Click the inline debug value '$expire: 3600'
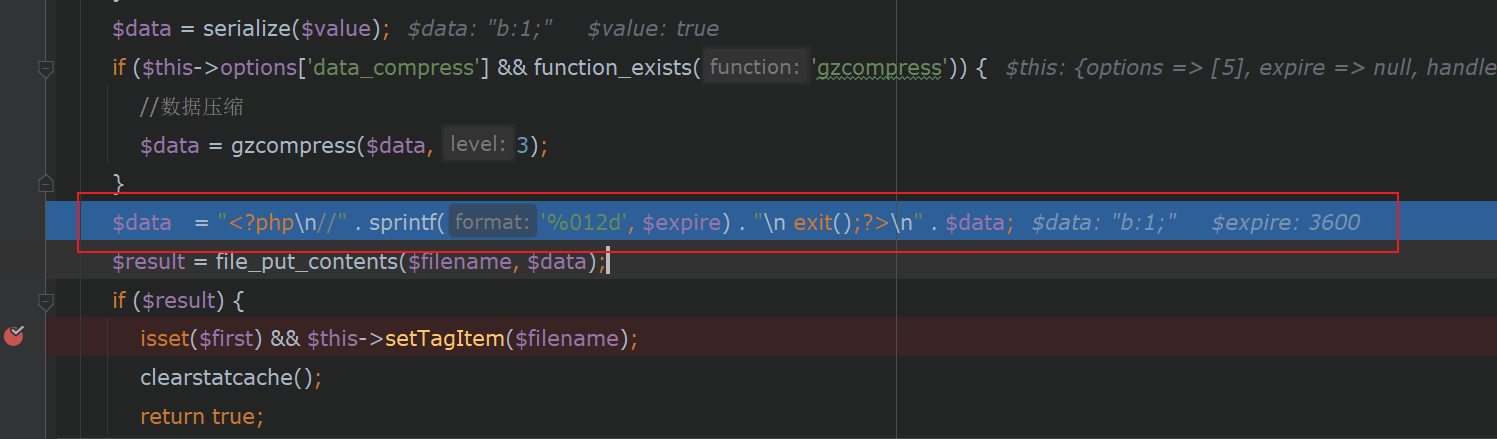The height and width of the screenshot is (439, 1497). [x=1285, y=222]
